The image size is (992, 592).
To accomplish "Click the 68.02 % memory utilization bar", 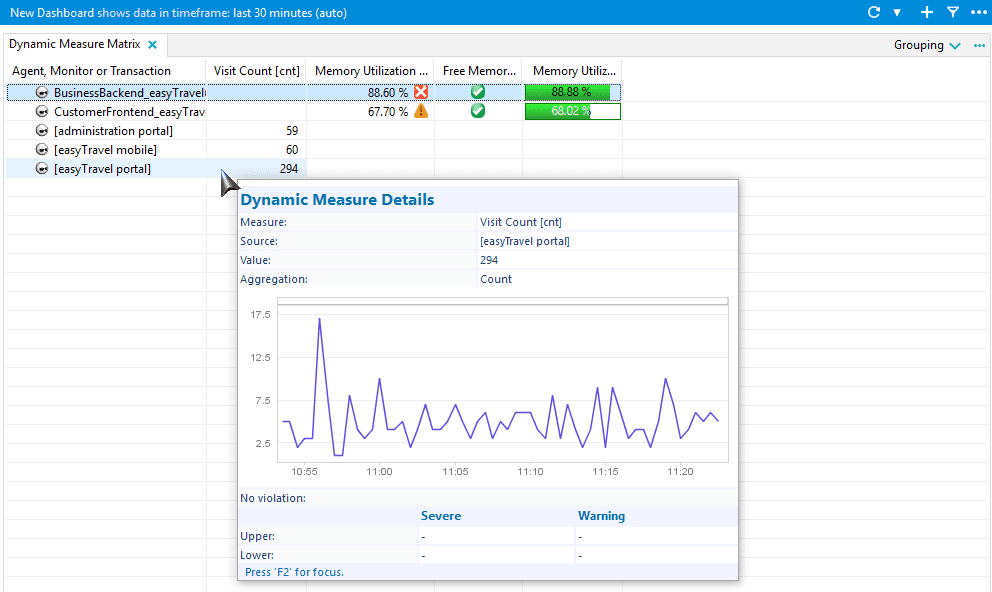I will pyautogui.click(x=573, y=111).
